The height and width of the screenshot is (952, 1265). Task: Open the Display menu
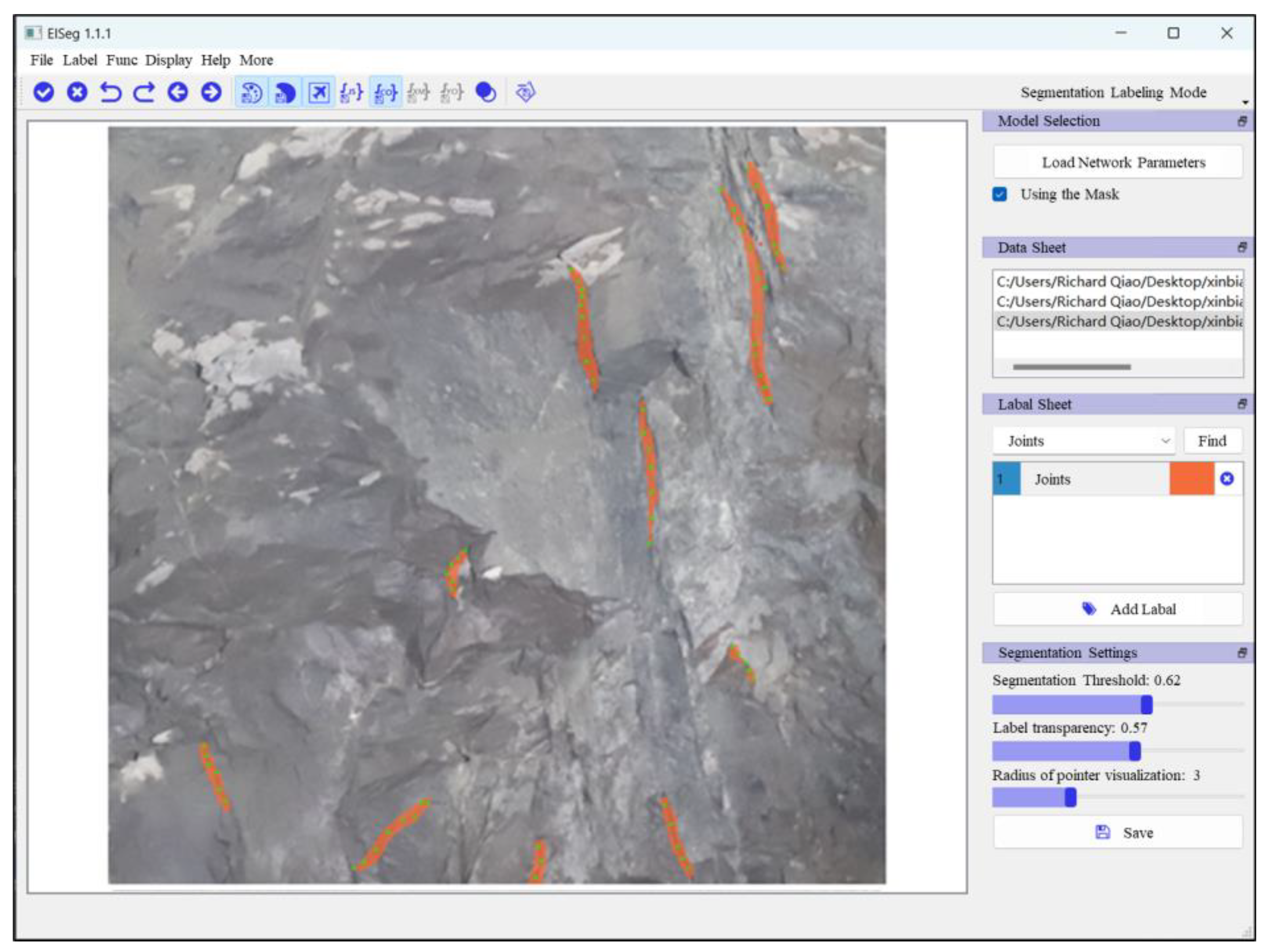click(169, 60)
